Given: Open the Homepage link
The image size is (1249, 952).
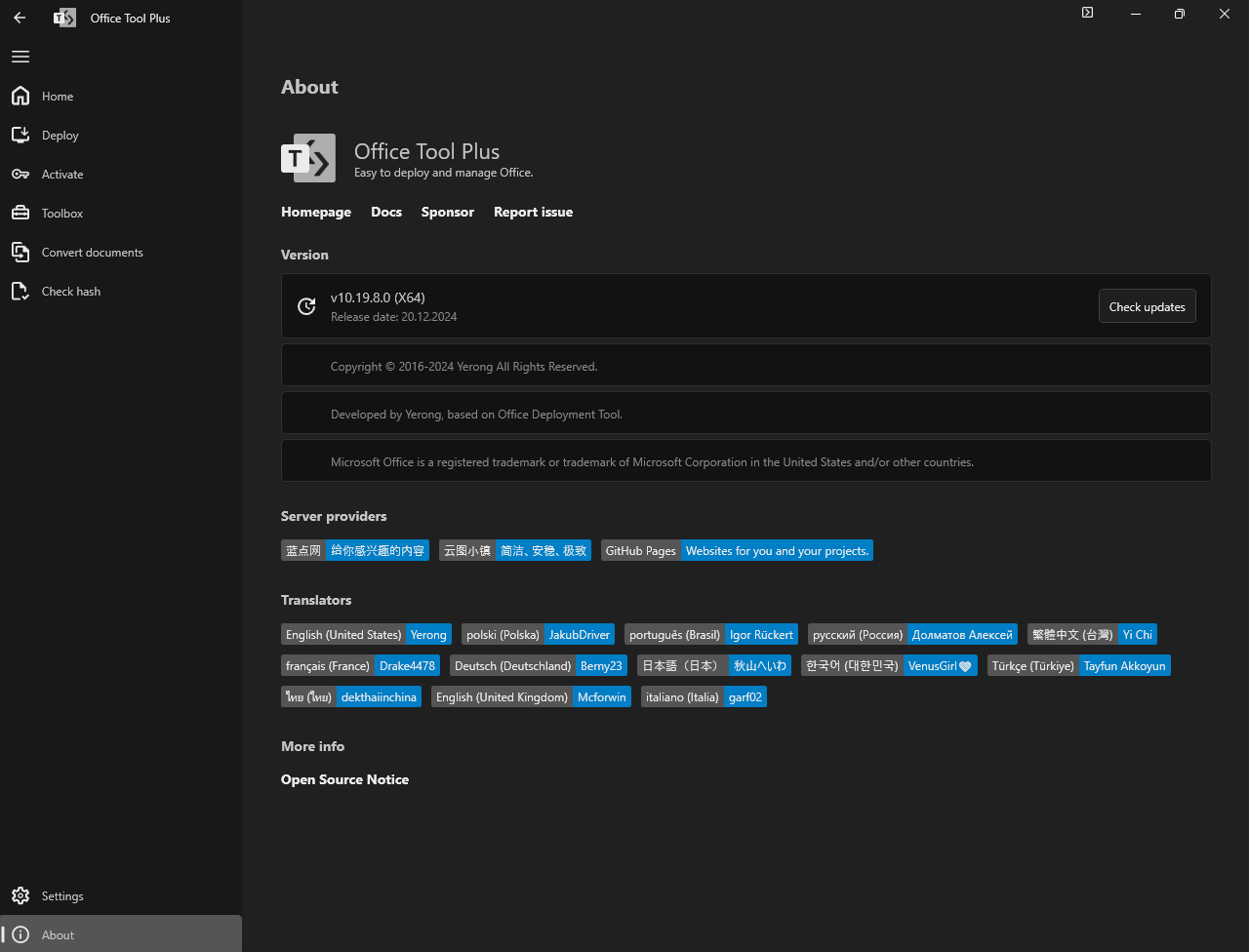Looking at the screenshot, I should 316,212.
